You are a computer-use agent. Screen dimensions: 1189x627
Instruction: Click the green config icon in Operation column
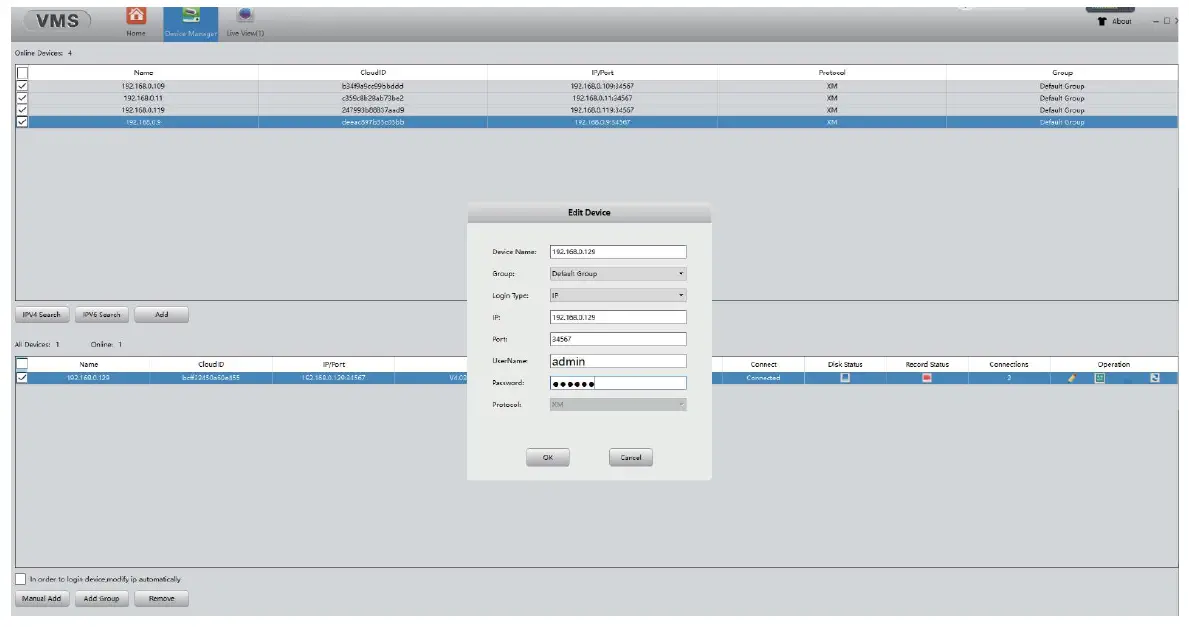pyautogui.click(x=1100, y=378)
